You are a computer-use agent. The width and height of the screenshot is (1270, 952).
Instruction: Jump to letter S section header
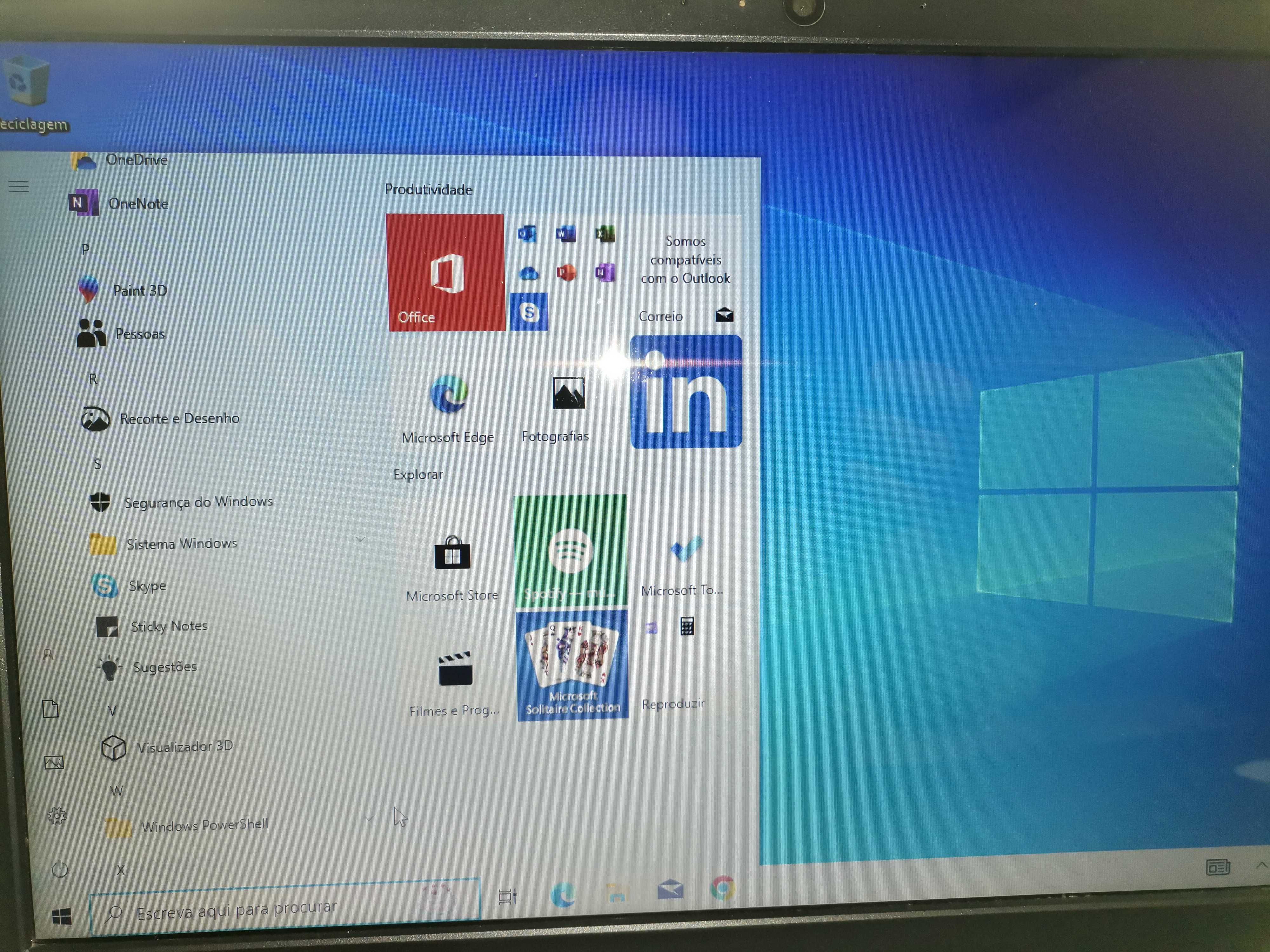(97, 464)
